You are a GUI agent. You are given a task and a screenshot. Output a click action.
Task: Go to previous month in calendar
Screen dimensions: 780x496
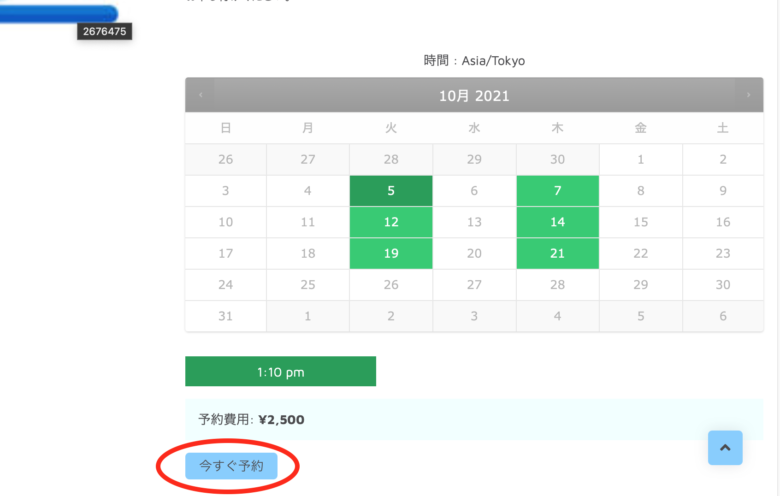[200, 95]
